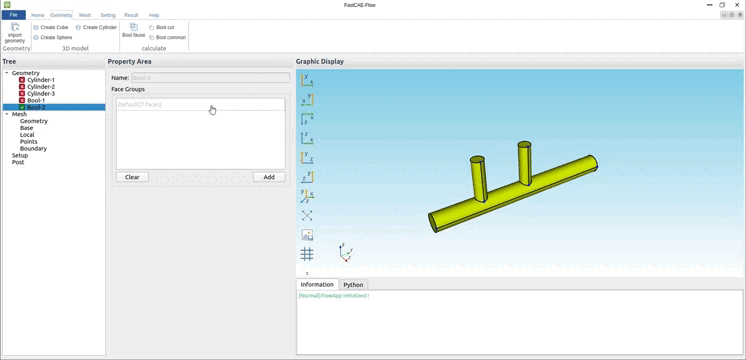Select Bool-1 in the tree
The width and height of the screenshot is (746, 360).
(36, 101)
